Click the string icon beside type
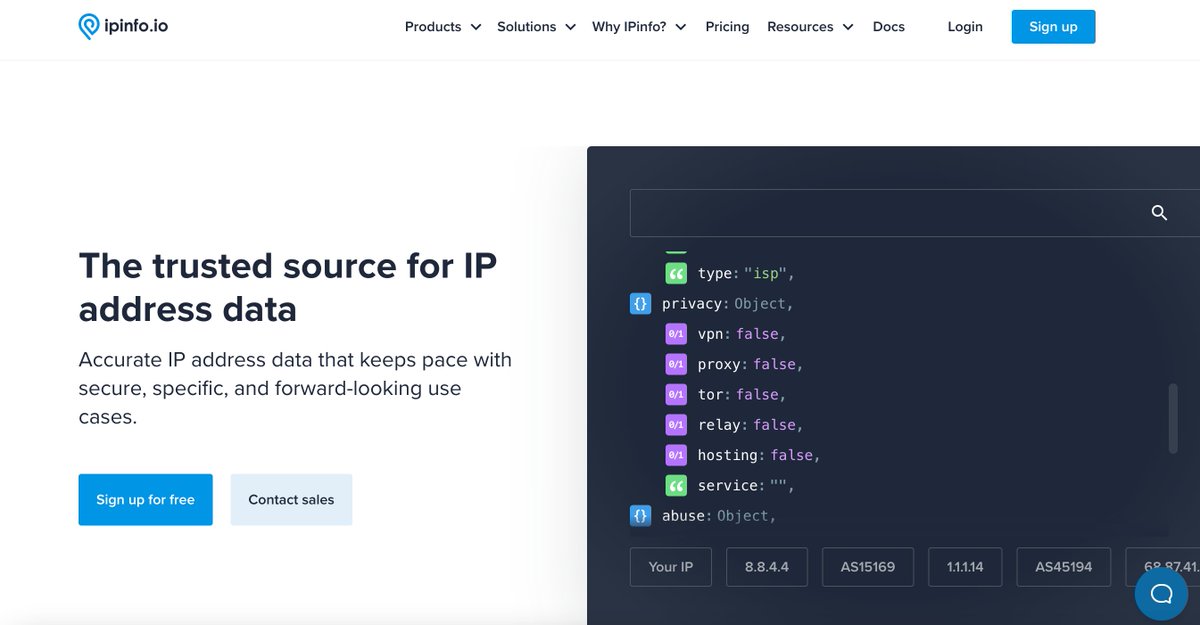 coord(676,273)
